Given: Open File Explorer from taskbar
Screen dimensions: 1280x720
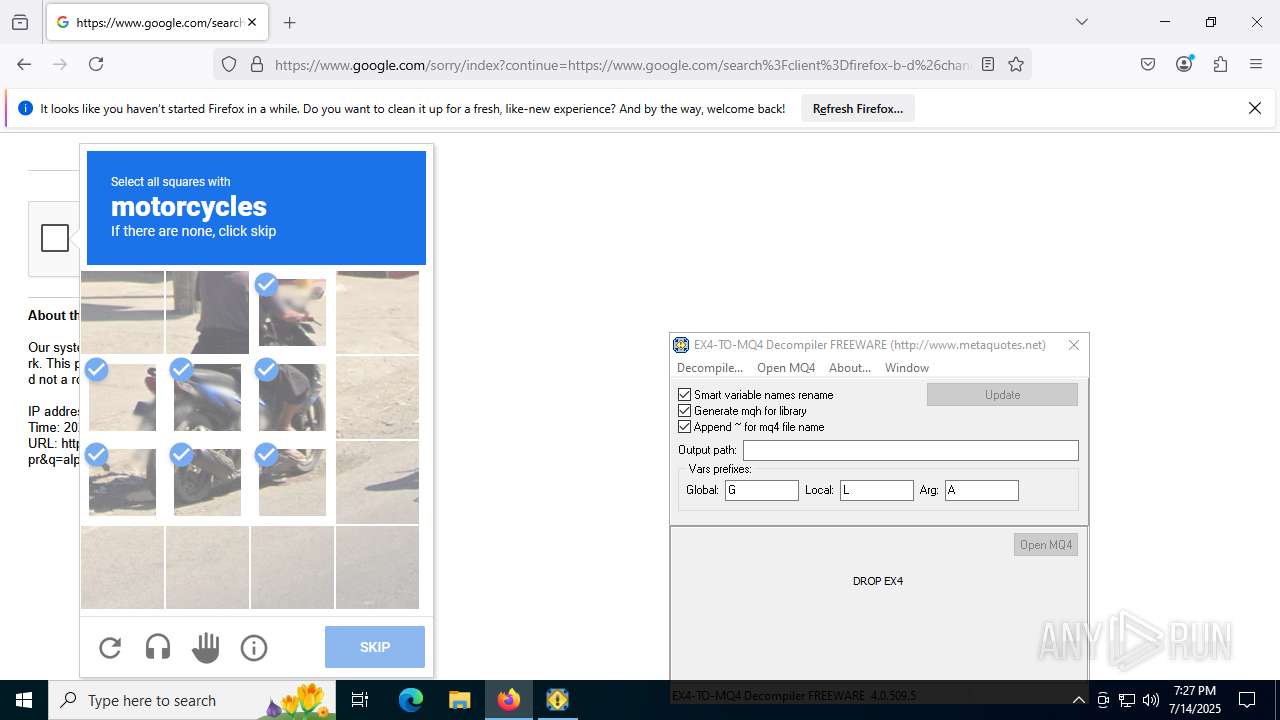Looking at the screenshot, I should (x=459, y=700).
